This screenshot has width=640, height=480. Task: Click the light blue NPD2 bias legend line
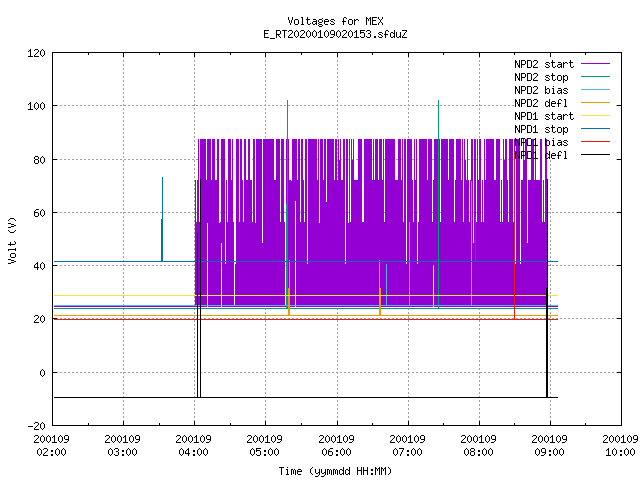(595, 89)
